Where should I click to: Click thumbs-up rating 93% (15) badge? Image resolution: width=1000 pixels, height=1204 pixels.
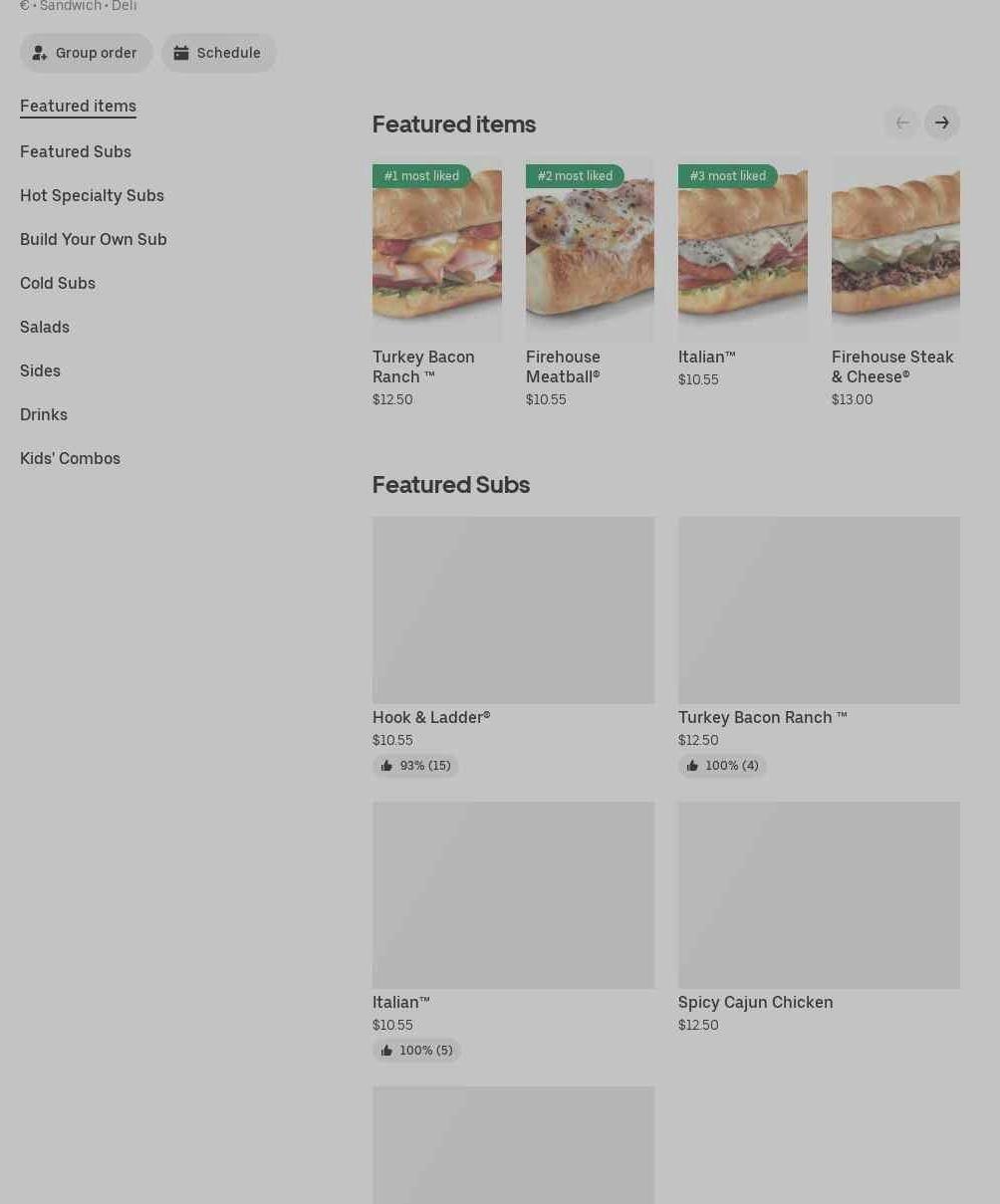[415, 766]
